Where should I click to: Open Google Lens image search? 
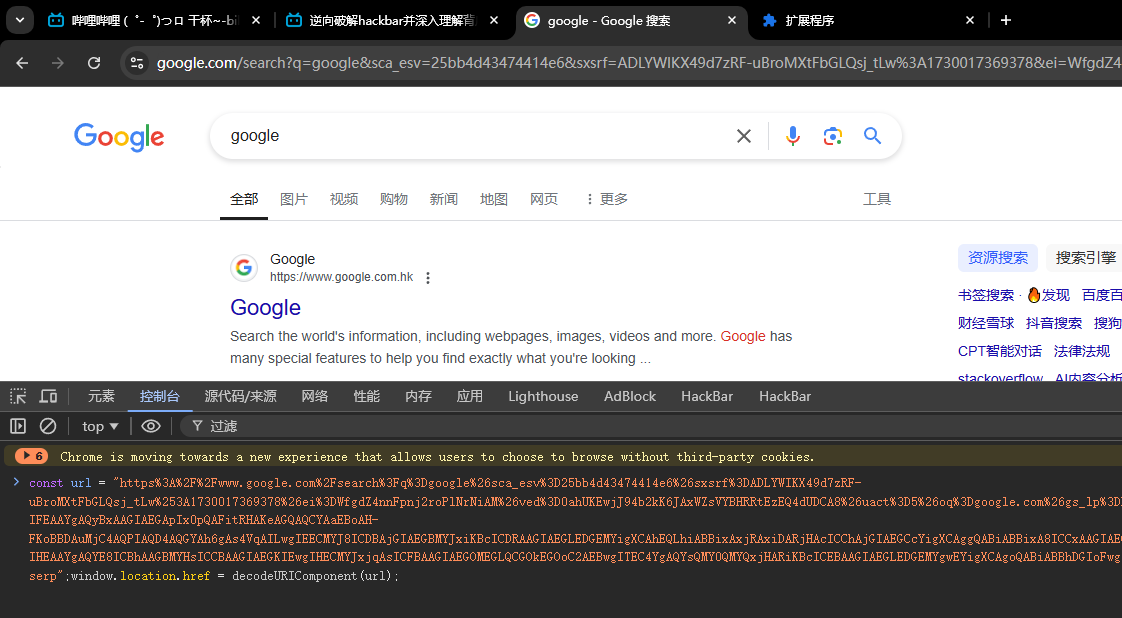(832, 136)
